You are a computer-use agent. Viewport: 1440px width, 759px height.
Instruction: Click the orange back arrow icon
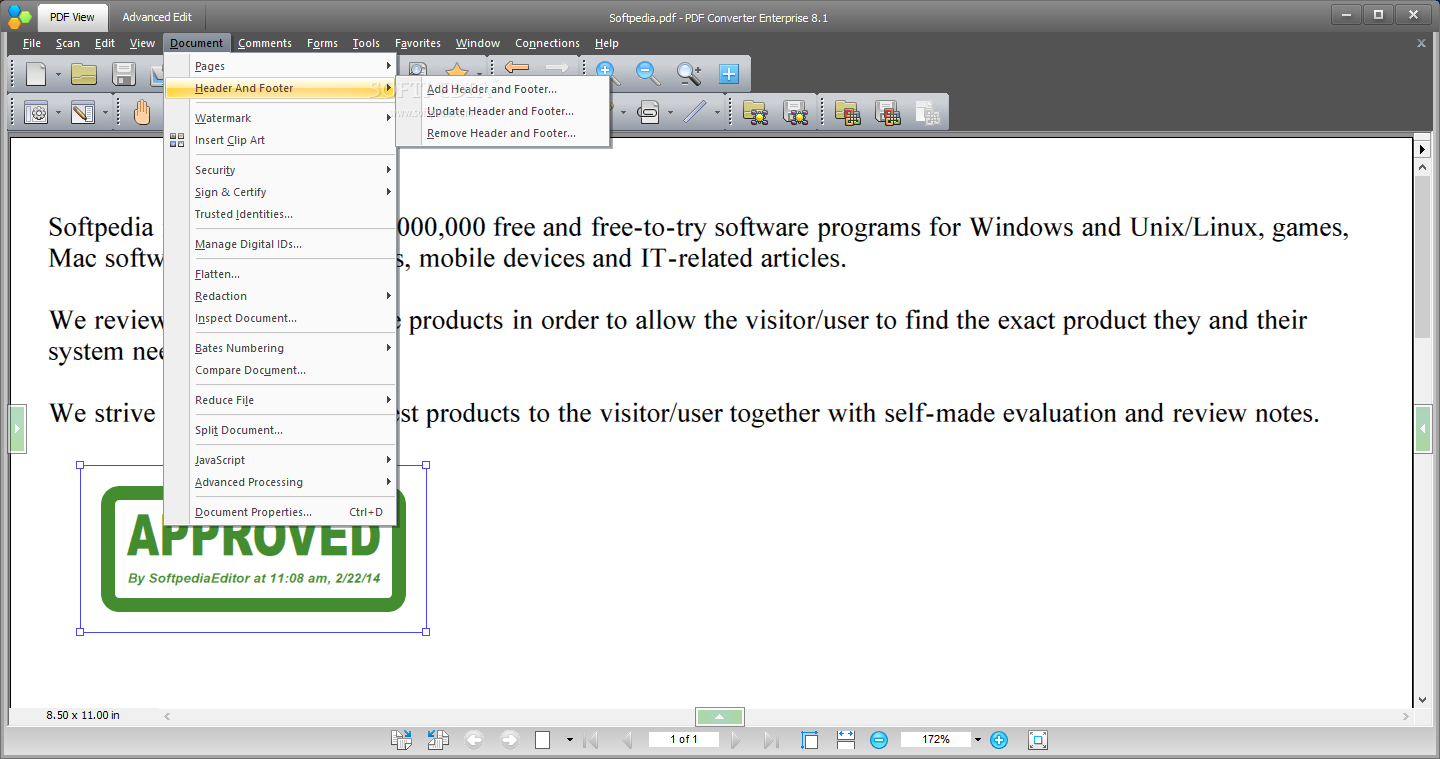[x=516, y=67]
